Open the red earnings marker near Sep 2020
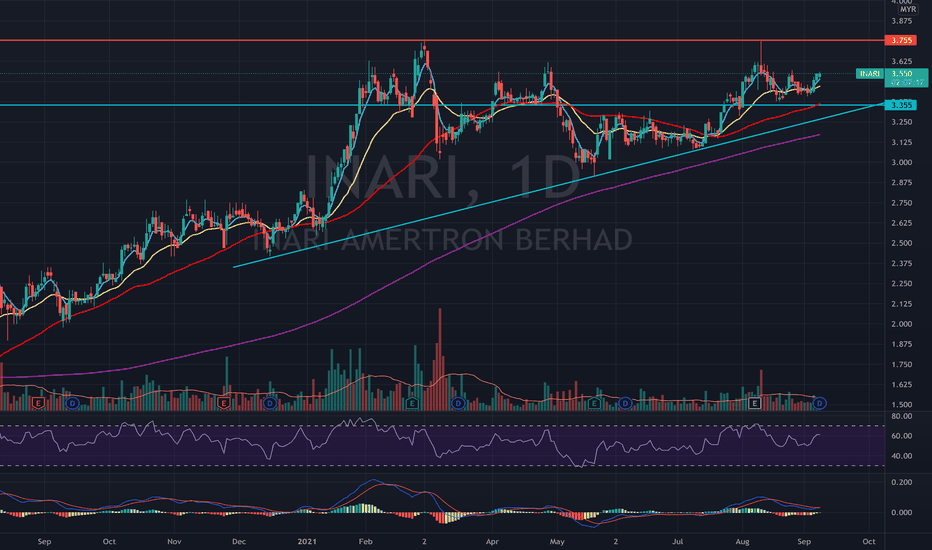This screenshot has width=932, height=550. 38,404
